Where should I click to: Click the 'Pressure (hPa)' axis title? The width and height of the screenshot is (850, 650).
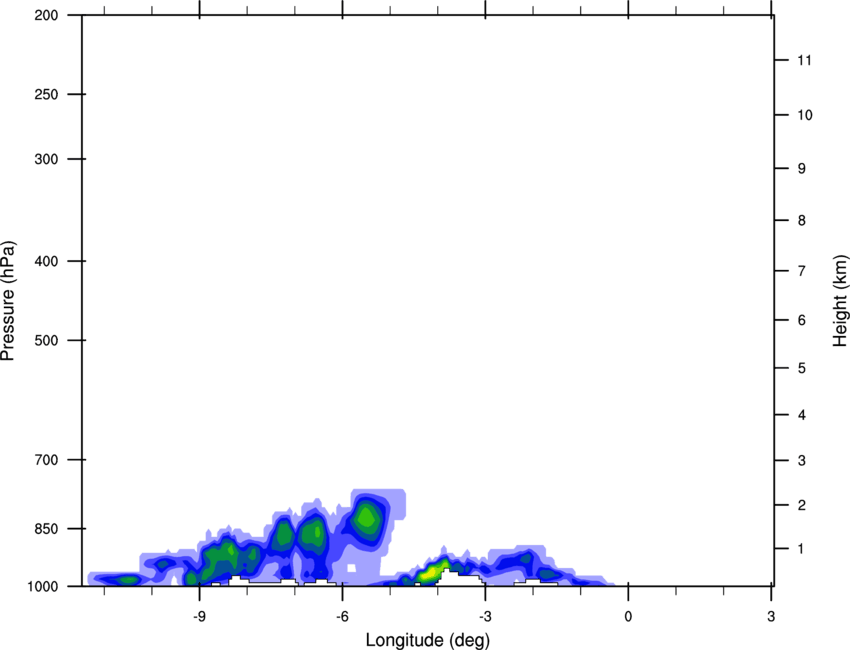pyautogui.click(x=8, y=301)
